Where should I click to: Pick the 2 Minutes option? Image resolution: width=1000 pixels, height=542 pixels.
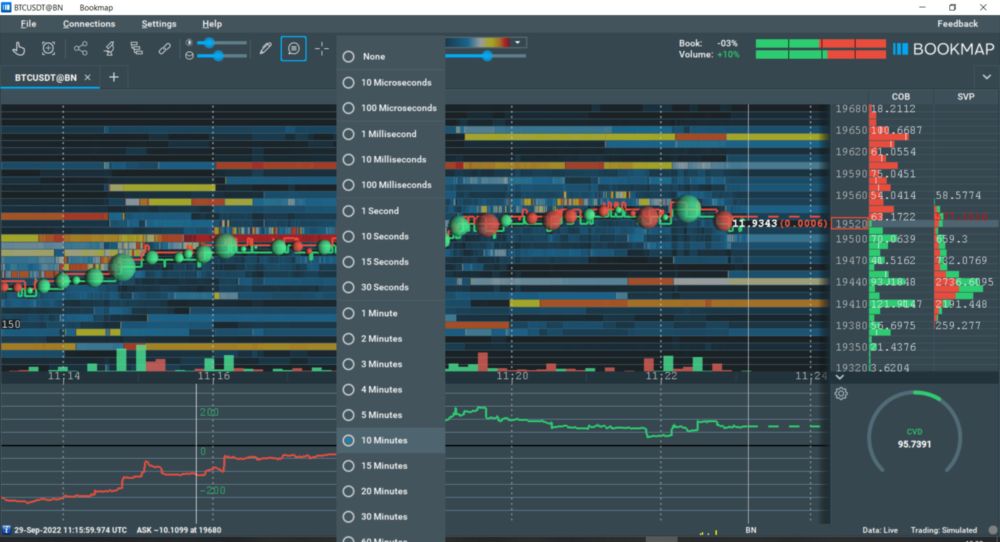pyautogui.click(x=390, y=339)
